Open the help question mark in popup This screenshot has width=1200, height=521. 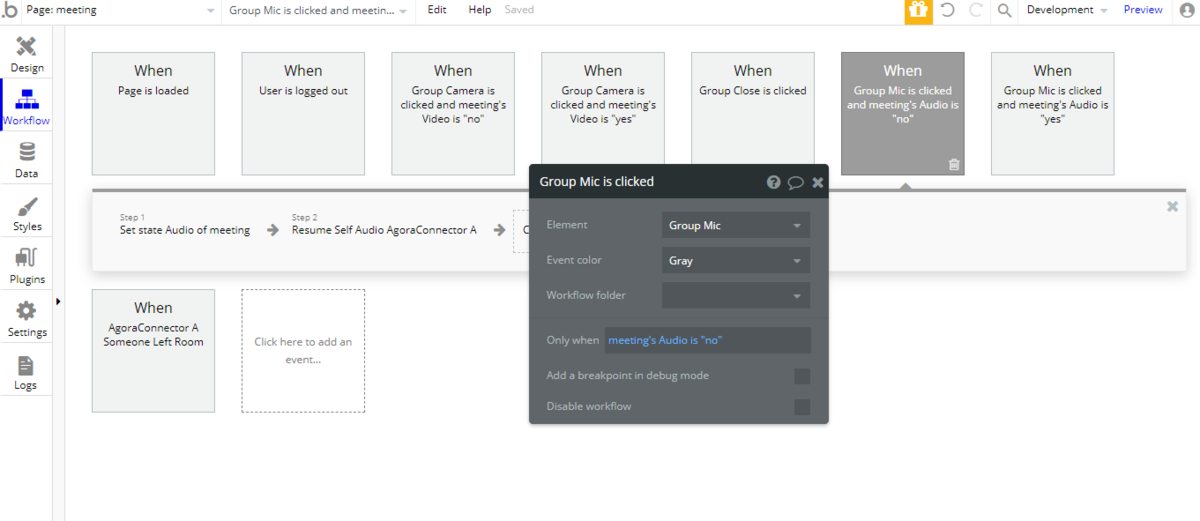(774, 182)
